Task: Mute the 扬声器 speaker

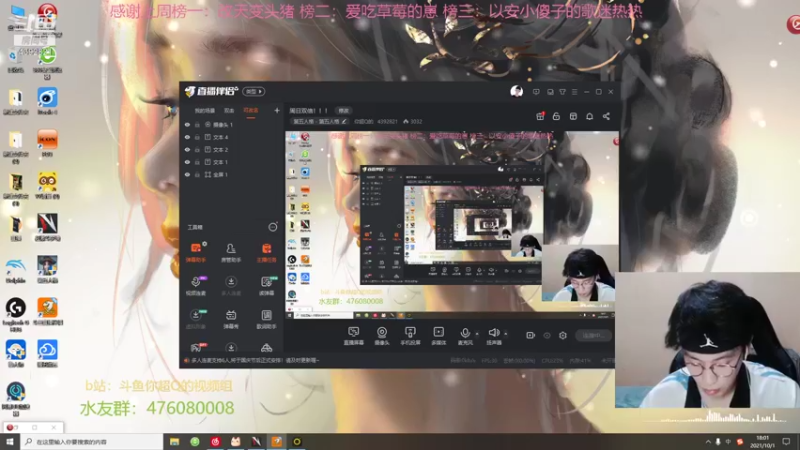Action: (493, 336)
